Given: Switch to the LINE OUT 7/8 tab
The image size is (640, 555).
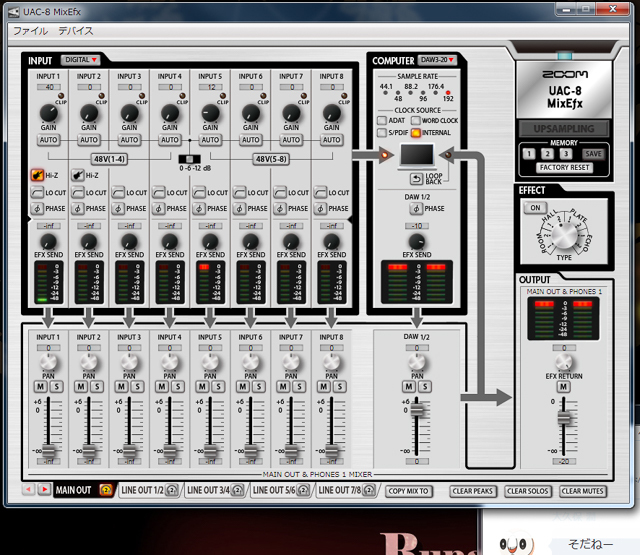Looking at the screenshot, I should [340, 490].
